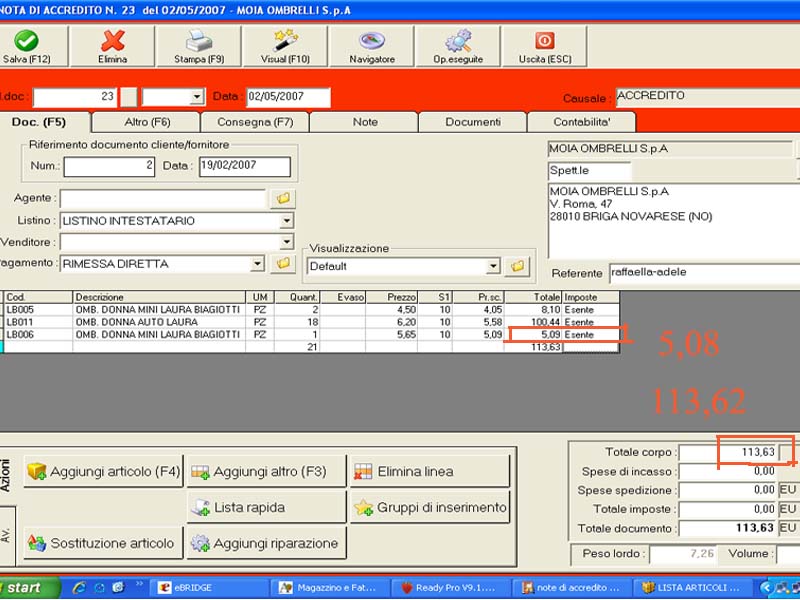Switch to LISTA ARTICOLI taskbar window

(x=691, y=588)
